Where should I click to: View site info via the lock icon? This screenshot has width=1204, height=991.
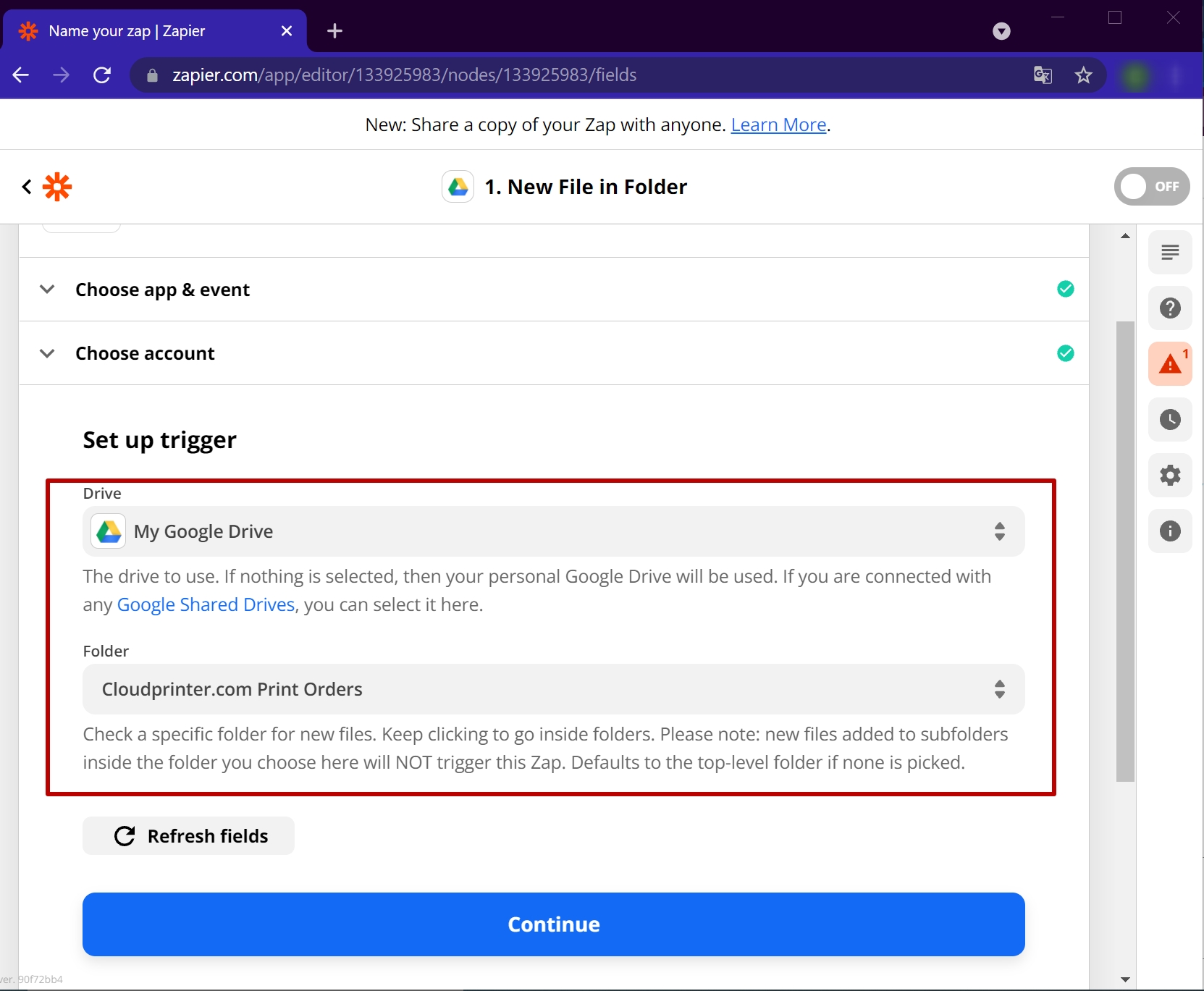point(152,75)
